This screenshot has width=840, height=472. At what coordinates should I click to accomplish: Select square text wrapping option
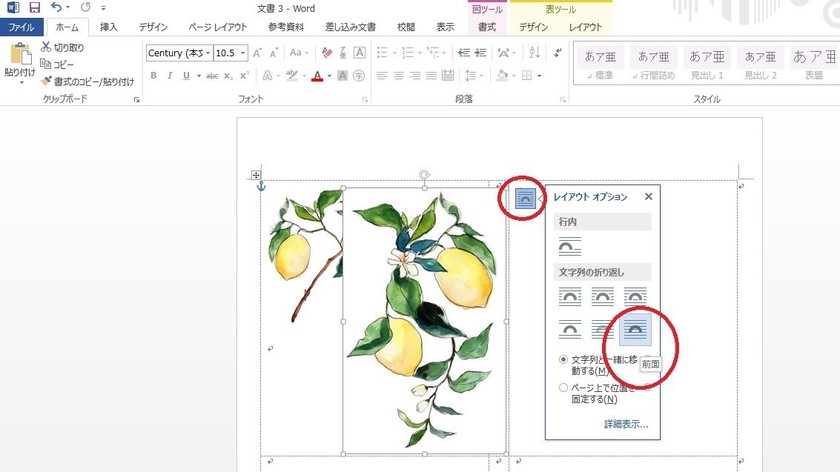pyautogui.click(x=569, y=296)
